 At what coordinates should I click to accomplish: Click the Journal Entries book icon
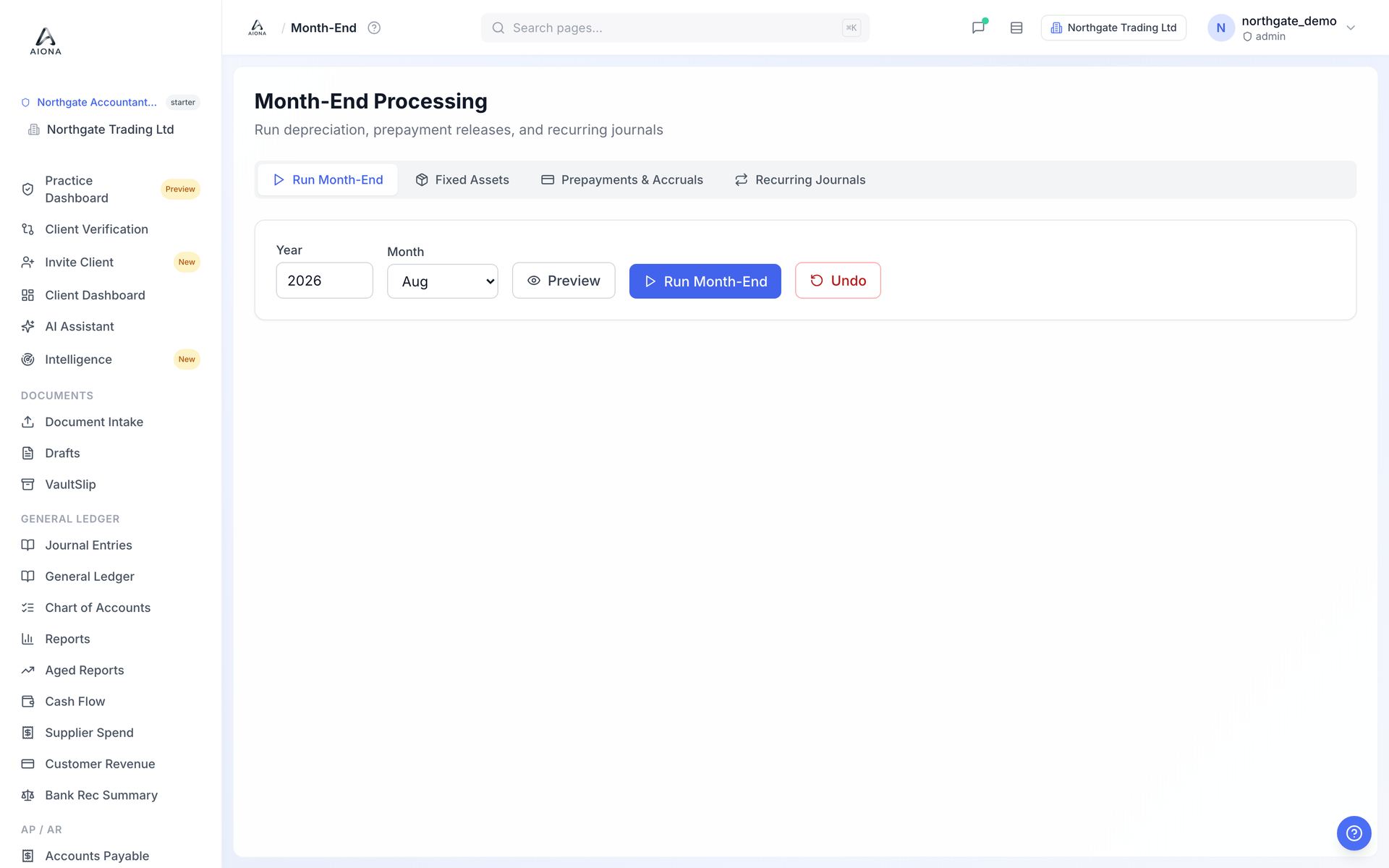[x=27, y=545]
